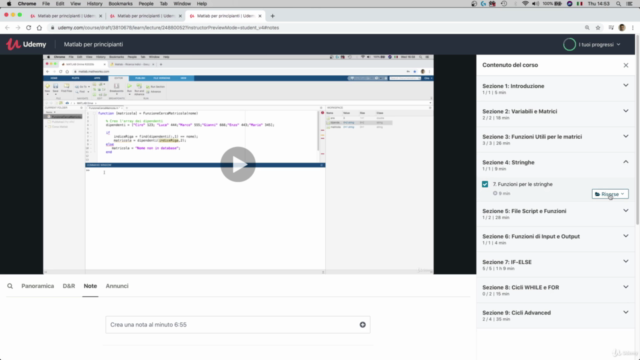Screen dimensions: 640x360
Task: Add note with plus icon
Action: click(x=362, y=325)
